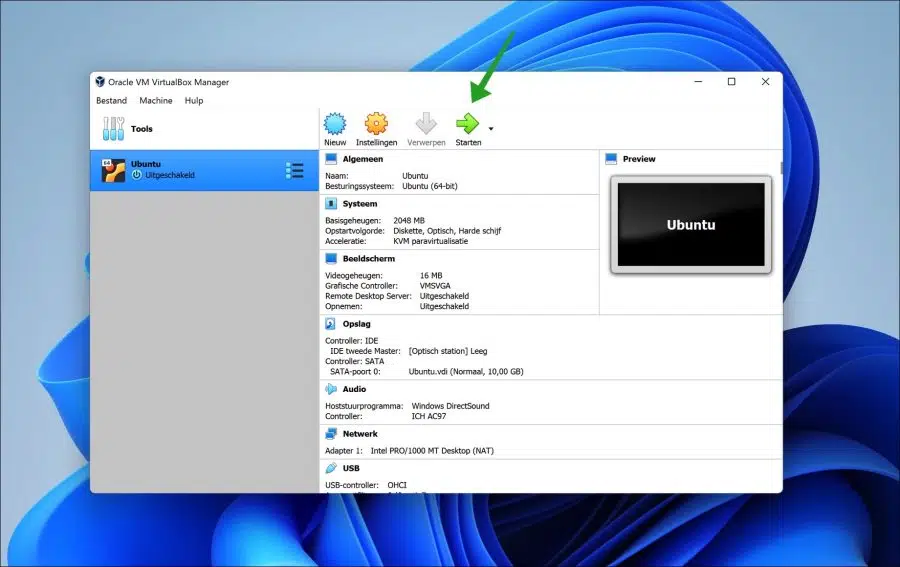
Task: Click the Verwerpen down-arrow icon
Action: pyautogui.click(x=426, y=123)
